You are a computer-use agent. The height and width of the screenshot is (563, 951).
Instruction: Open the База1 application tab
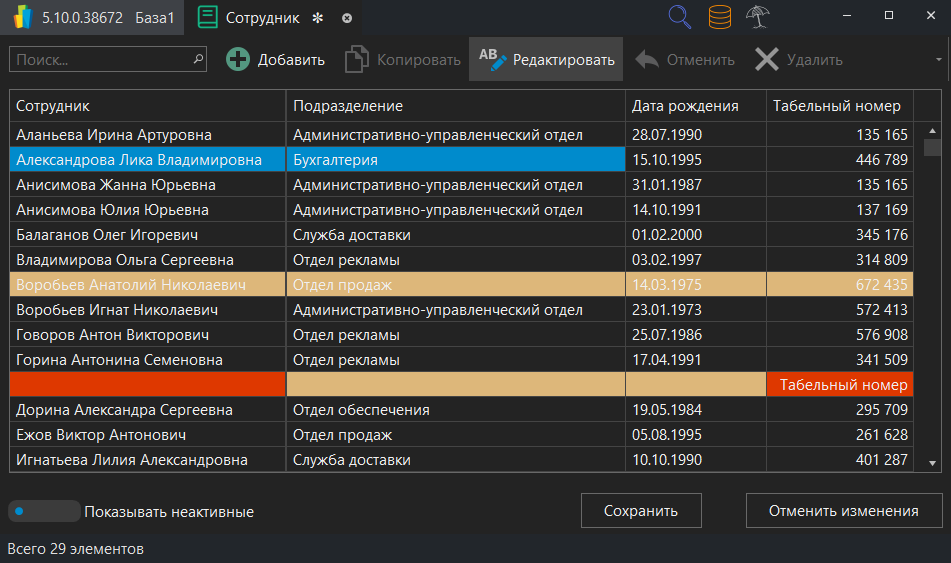pyautogui.click(x=91, y=18)
